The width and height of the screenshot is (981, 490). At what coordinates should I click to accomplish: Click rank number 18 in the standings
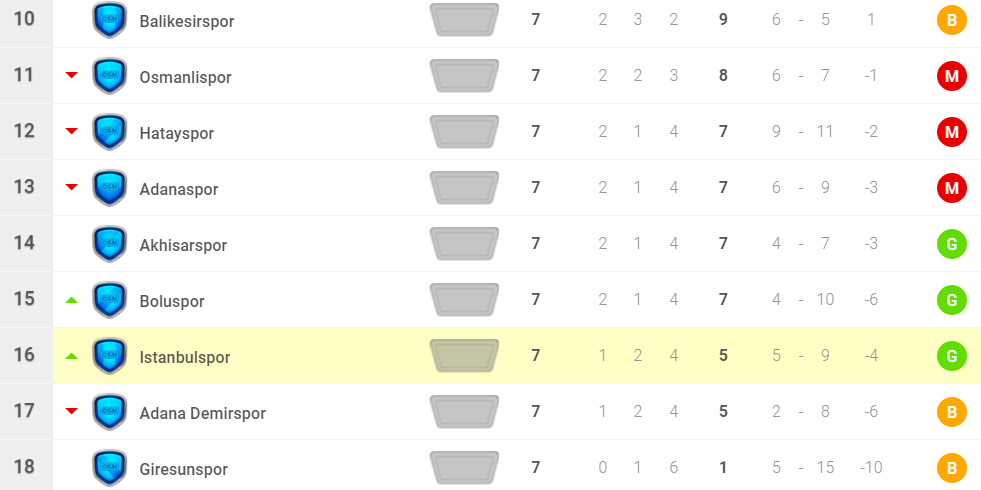coord(25,468)
